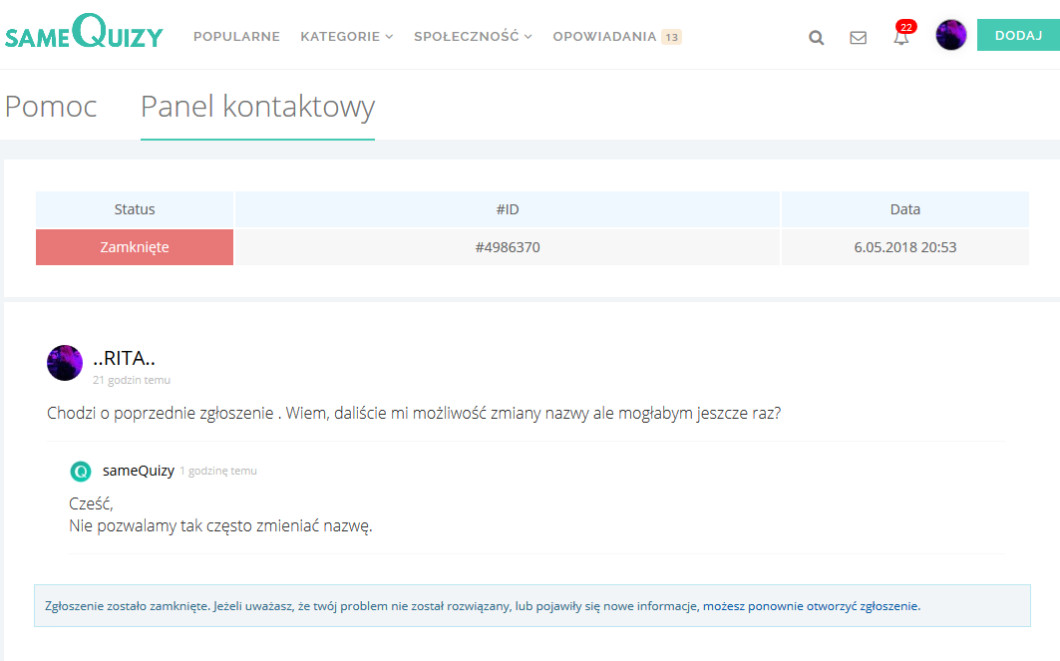1060x661 pixels.
Task: Click the ticket ID #4986370
Action: (x=507, y=247)
